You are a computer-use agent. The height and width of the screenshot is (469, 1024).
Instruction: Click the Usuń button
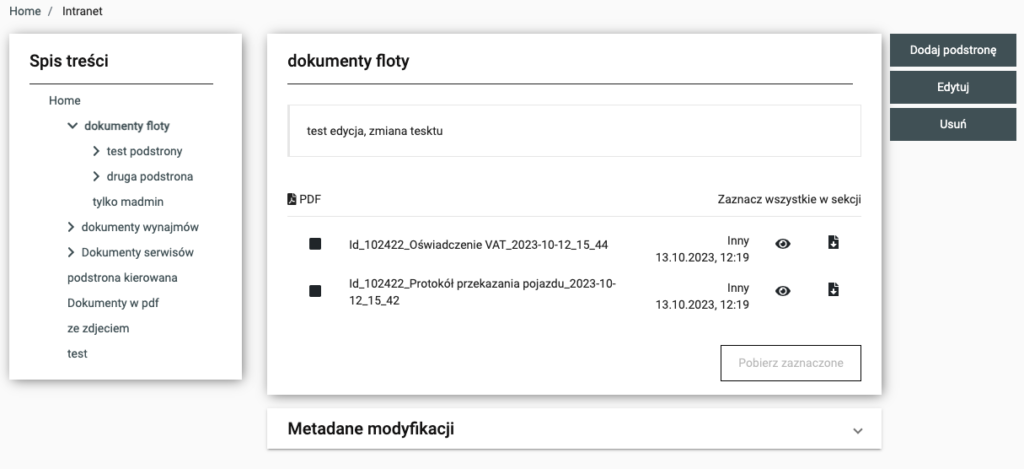coord(953,124)
